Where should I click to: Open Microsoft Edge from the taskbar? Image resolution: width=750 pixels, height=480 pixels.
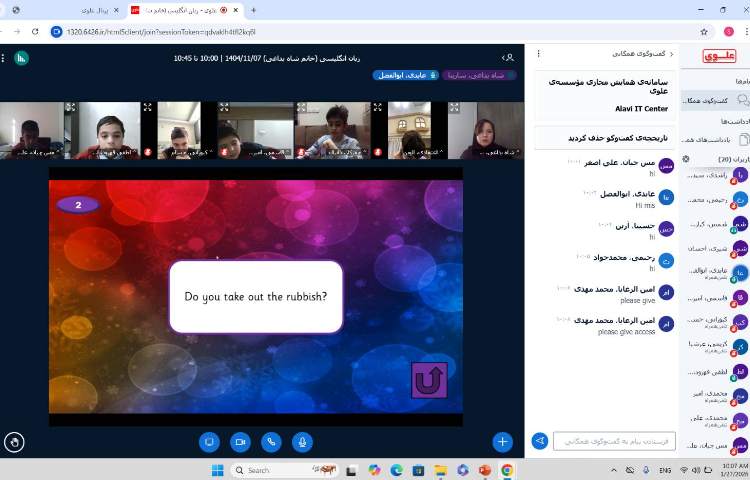396,470
